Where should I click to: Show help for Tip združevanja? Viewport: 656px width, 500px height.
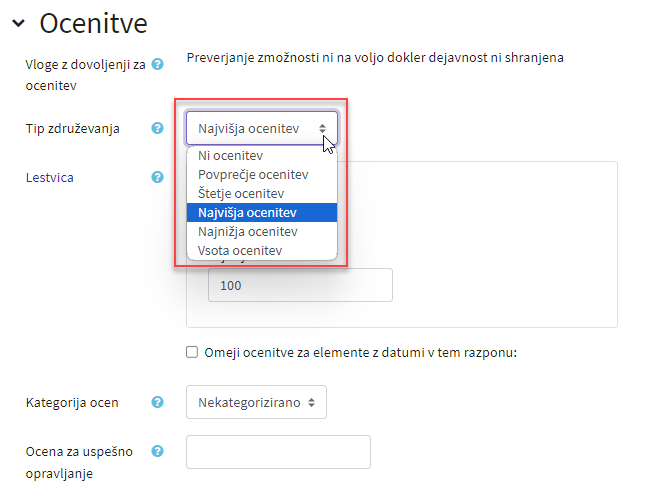click(157, 129)
